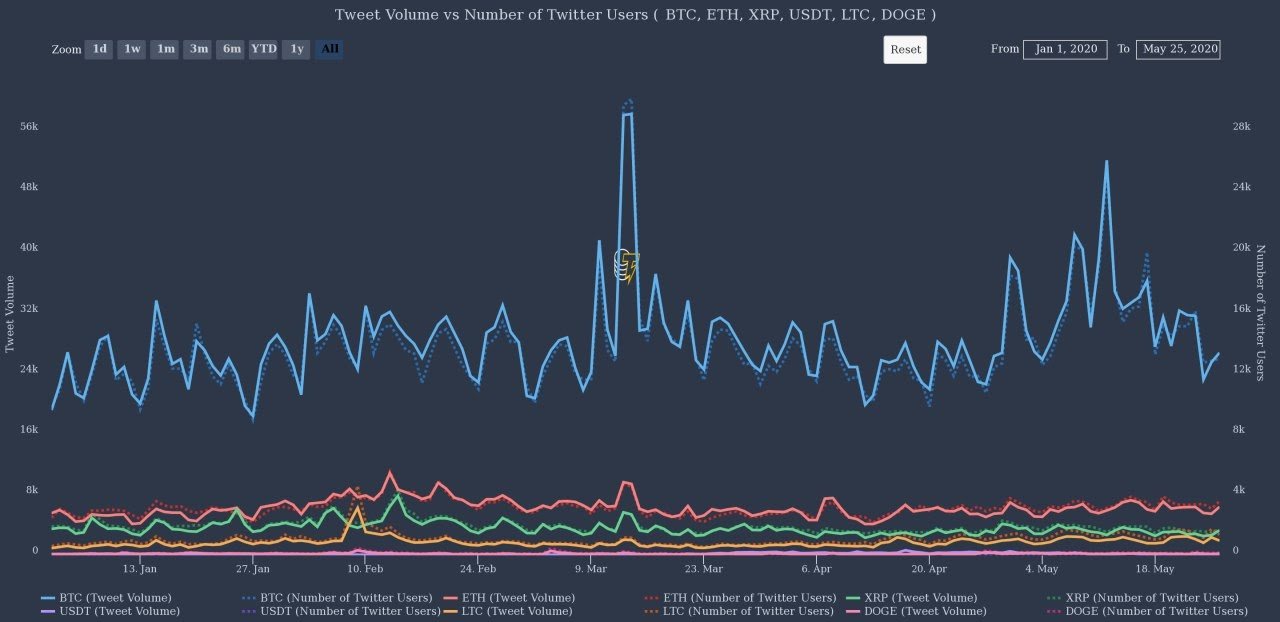Select YTD zoom range
1280x622 pixels.
263,49
